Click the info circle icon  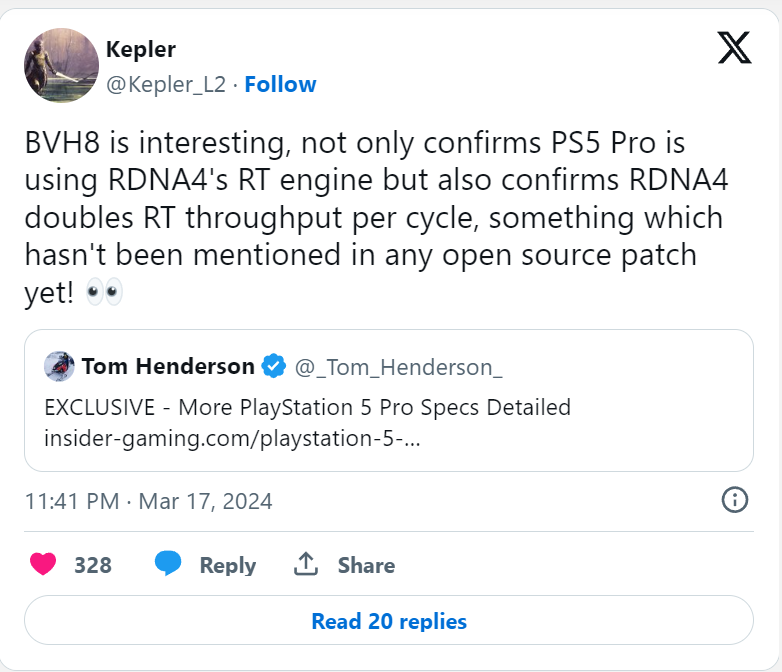735,499
